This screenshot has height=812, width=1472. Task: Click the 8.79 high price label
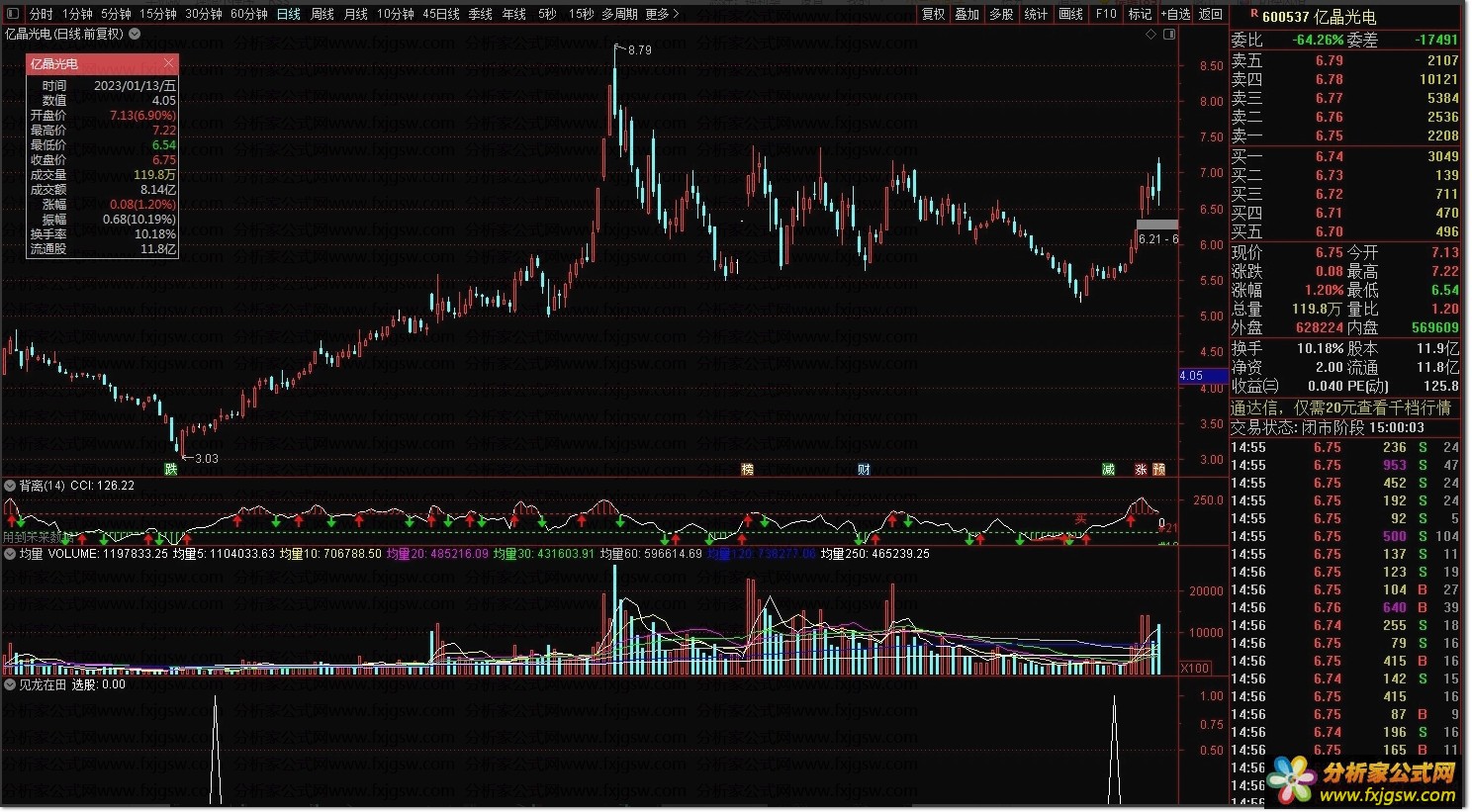tap(640, 49)
